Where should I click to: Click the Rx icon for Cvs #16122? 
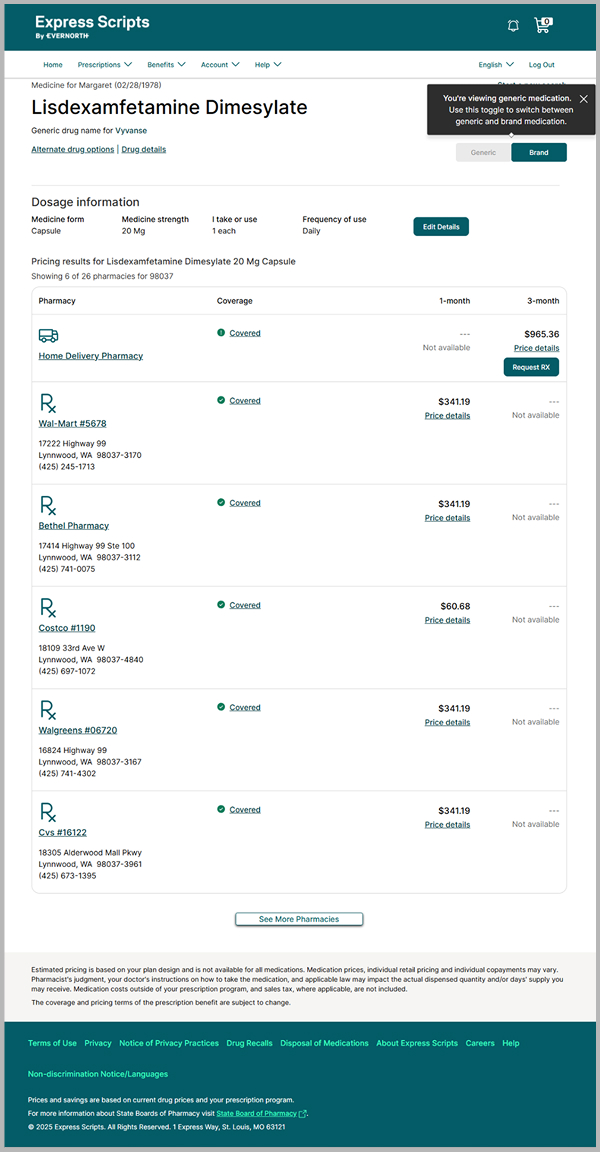pos(48,812)
